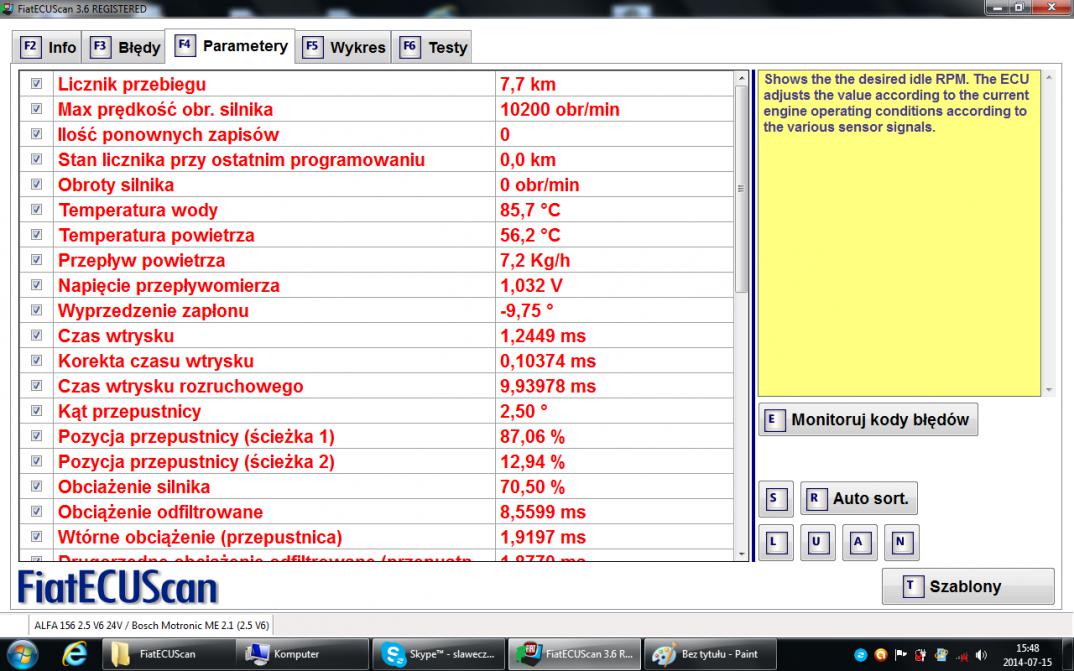Click the Monitoruj kody błędów button
This screenshot has width=1074, height=671.
coord(868,420)
